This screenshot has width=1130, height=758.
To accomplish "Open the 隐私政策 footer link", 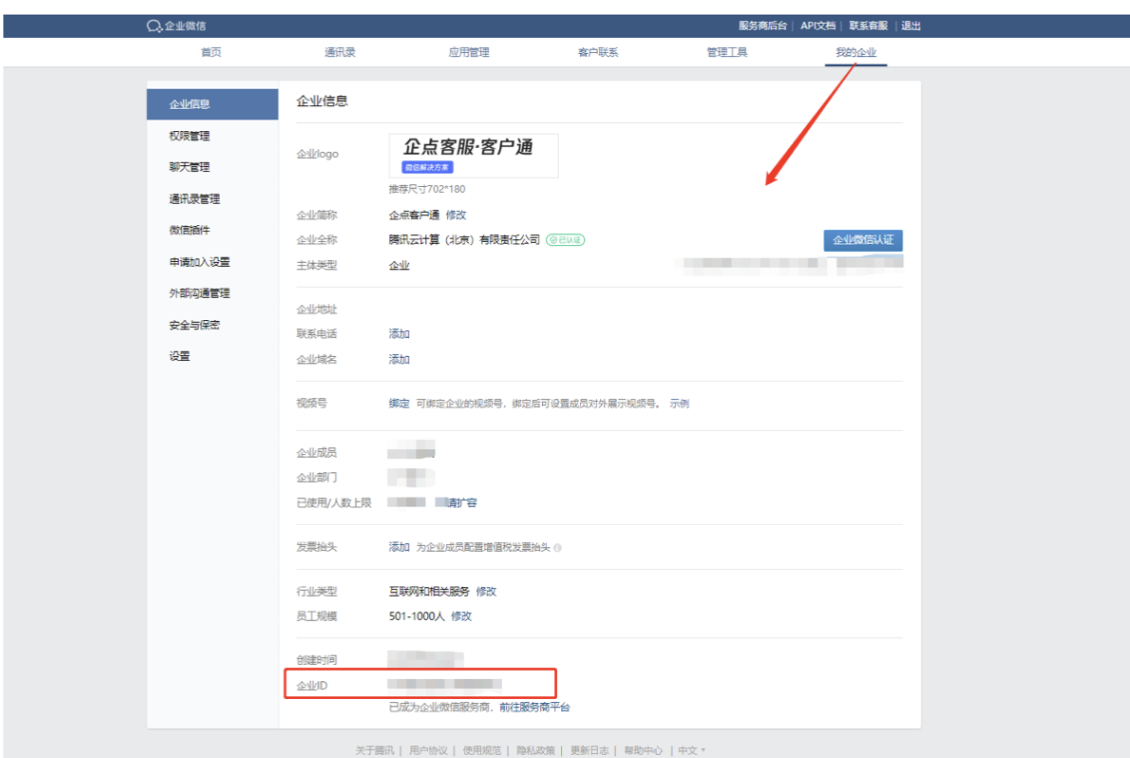I will point(535,751).
